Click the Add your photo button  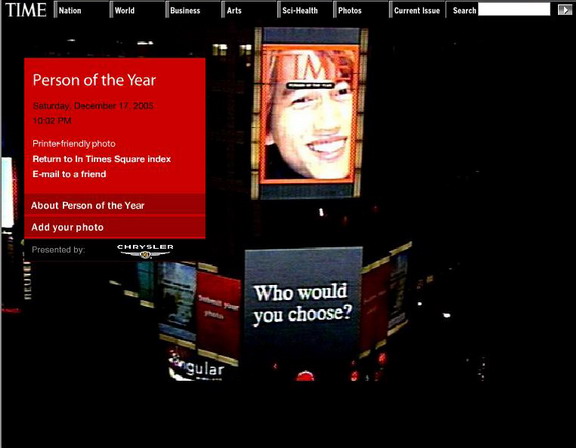115,227
